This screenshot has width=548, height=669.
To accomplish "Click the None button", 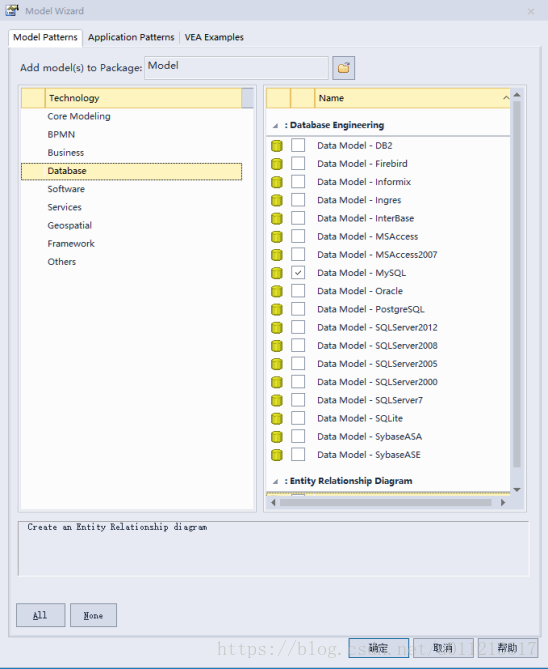I will (x=93, y=615).
